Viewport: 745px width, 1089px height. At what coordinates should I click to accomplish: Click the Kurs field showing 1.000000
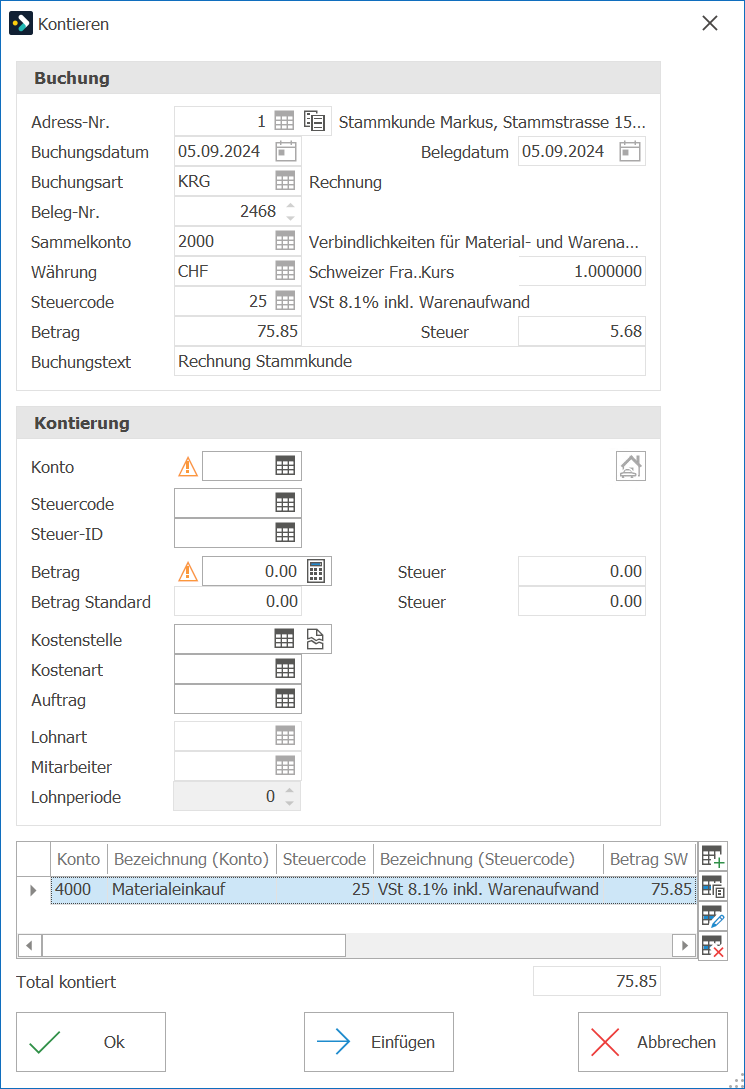coord(582,271)
